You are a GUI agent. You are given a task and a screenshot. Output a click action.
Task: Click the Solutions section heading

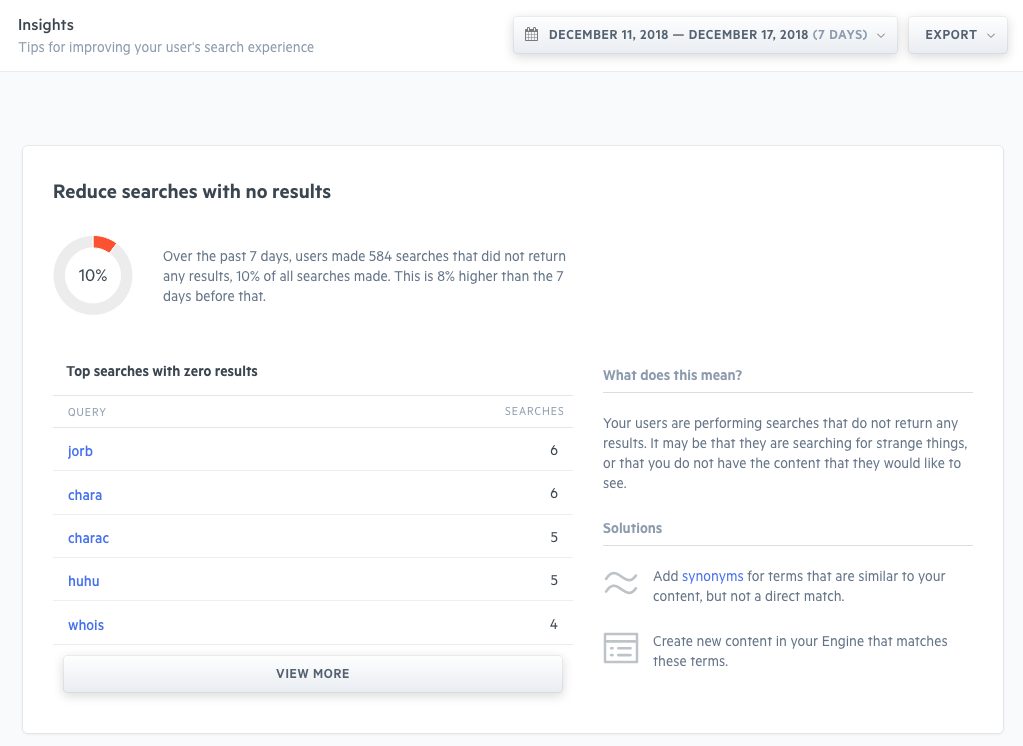632,528
